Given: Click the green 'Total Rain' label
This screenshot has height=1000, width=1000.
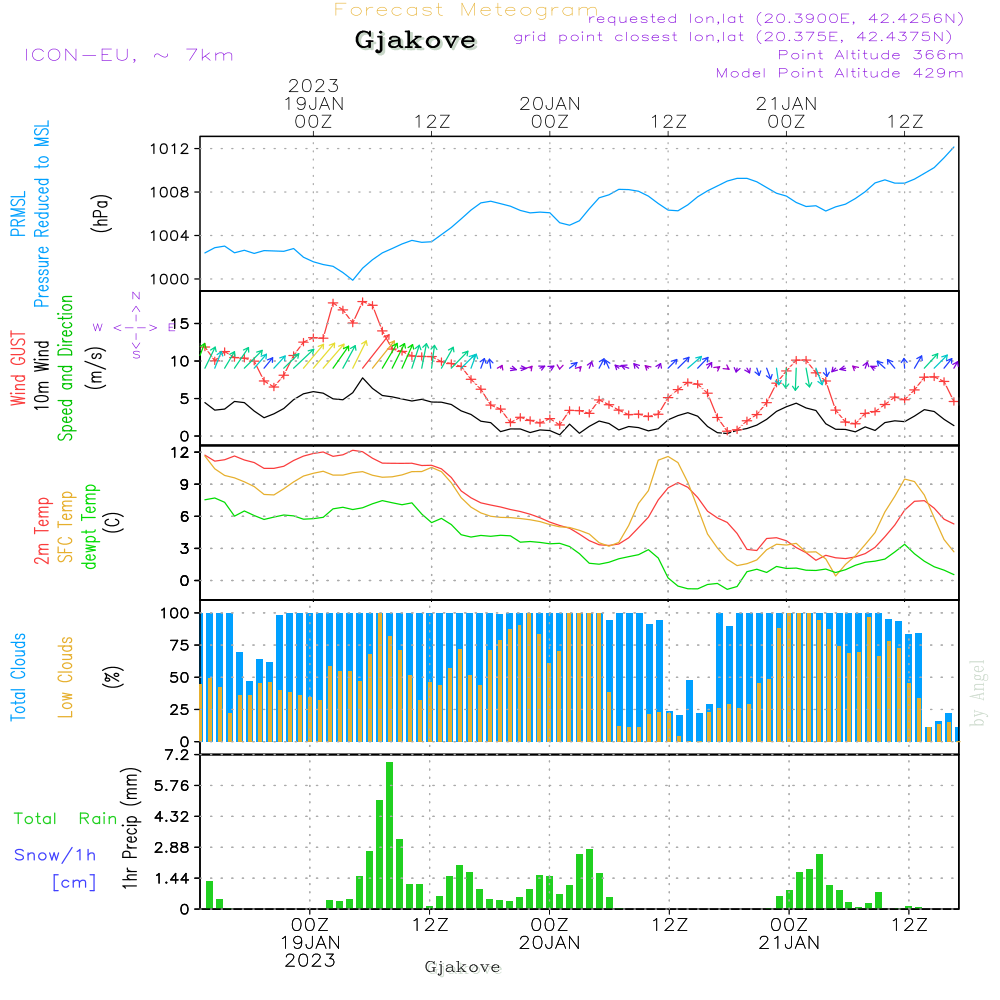Looking at the screenshot, I should point(66,819).
